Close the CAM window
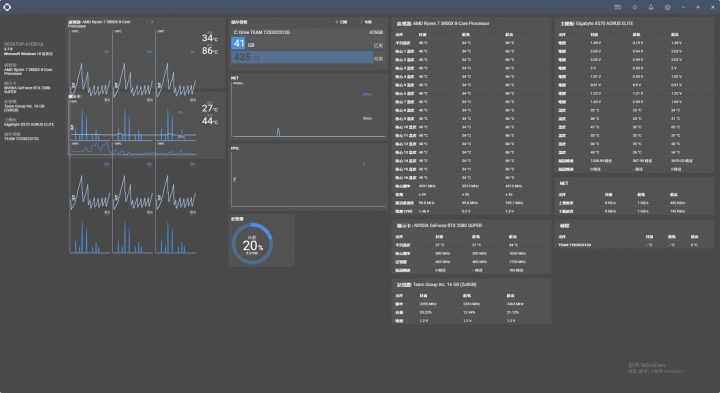This screenshot has width=720, height=393. point(713,7)
